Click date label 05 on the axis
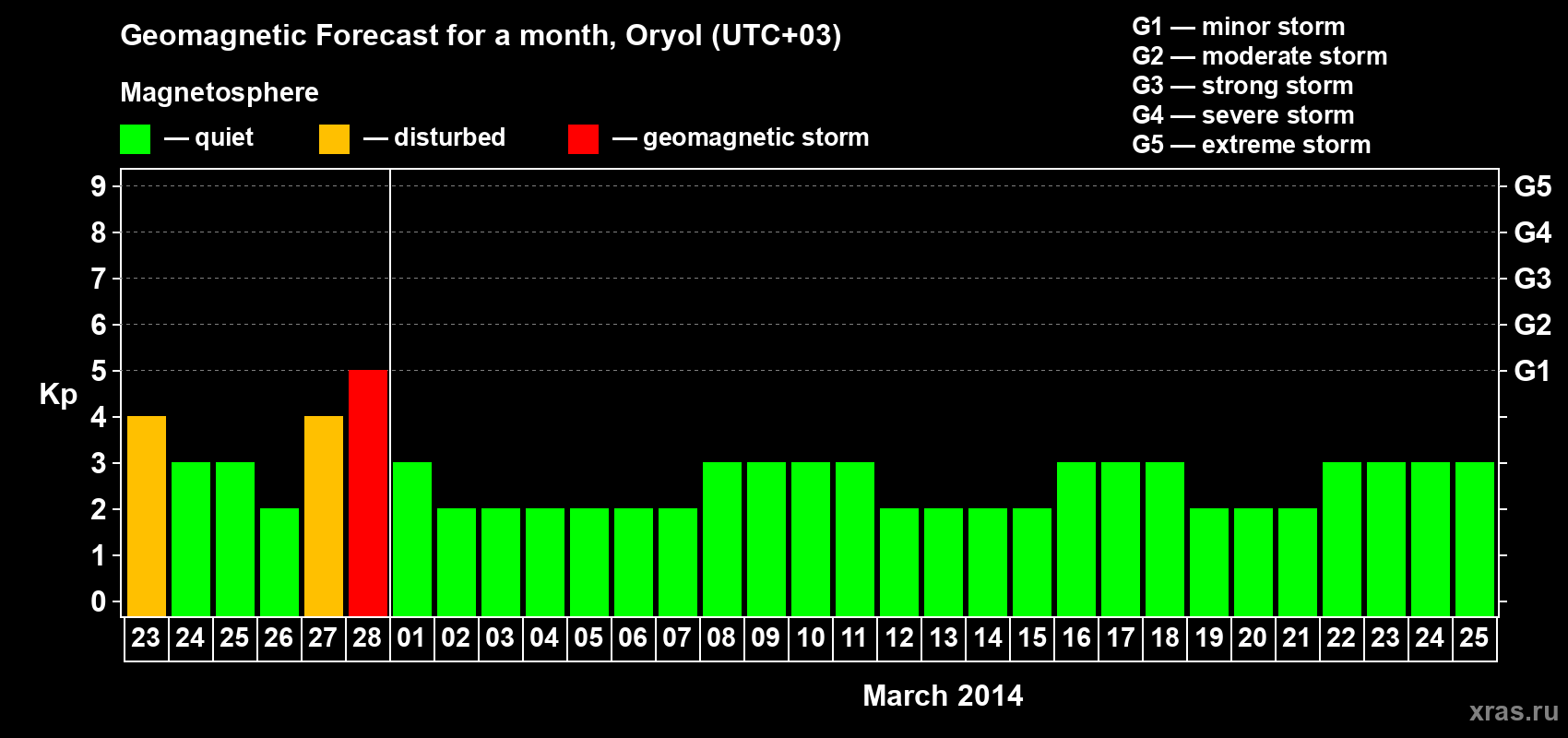Screen dimensions: 1568x738 coord(588,638)
